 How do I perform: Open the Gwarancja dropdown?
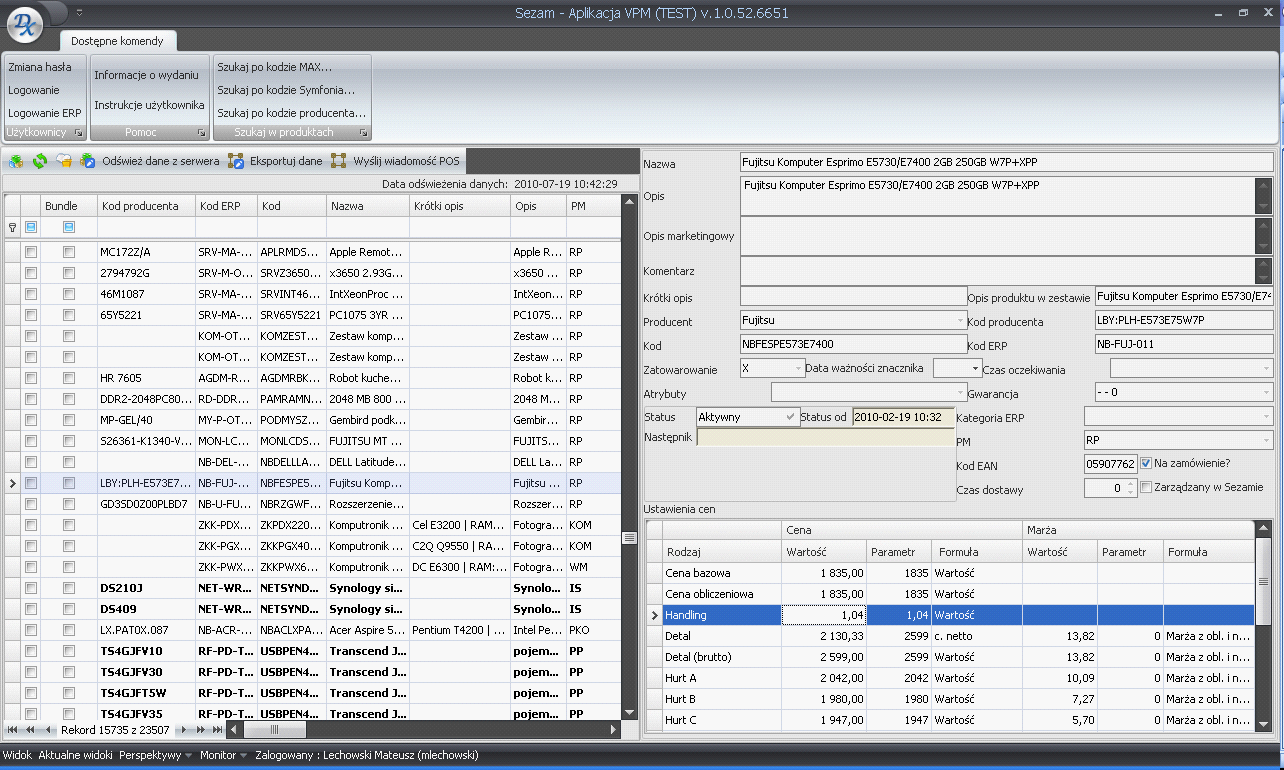point(1266,392)
